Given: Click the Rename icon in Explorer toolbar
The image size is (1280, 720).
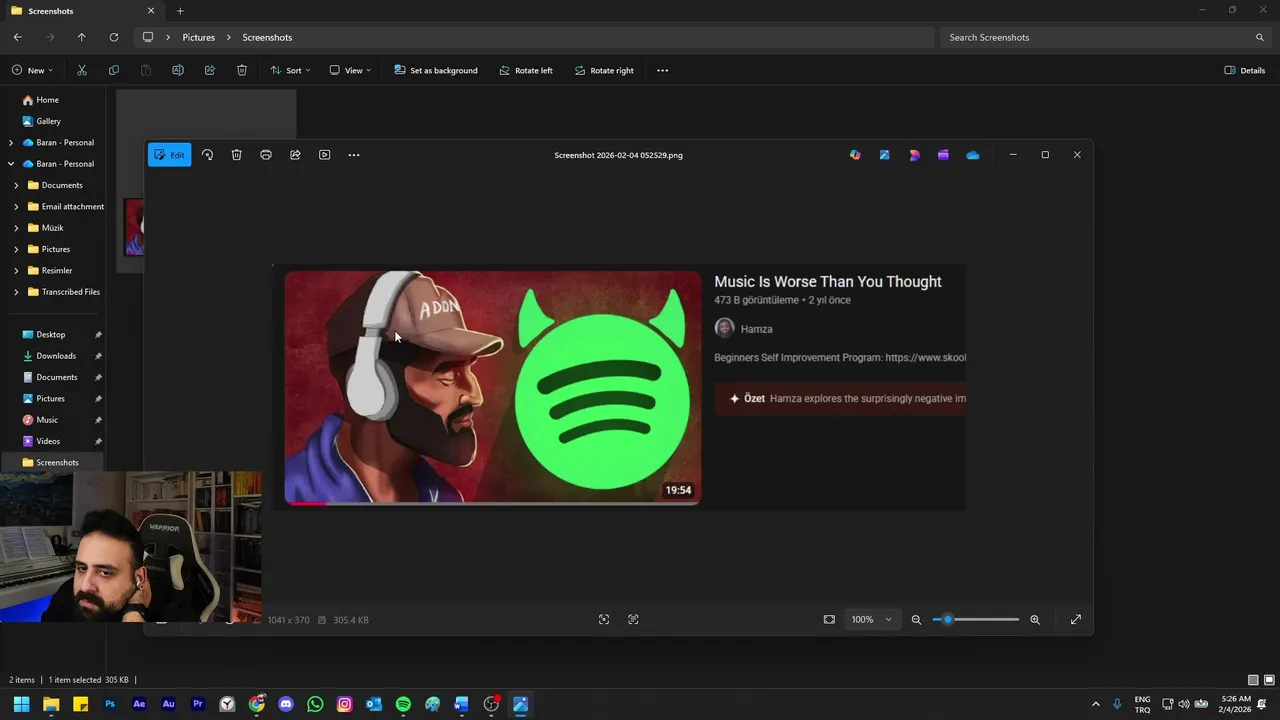Looking at the screenshot, I should [178, 71].
